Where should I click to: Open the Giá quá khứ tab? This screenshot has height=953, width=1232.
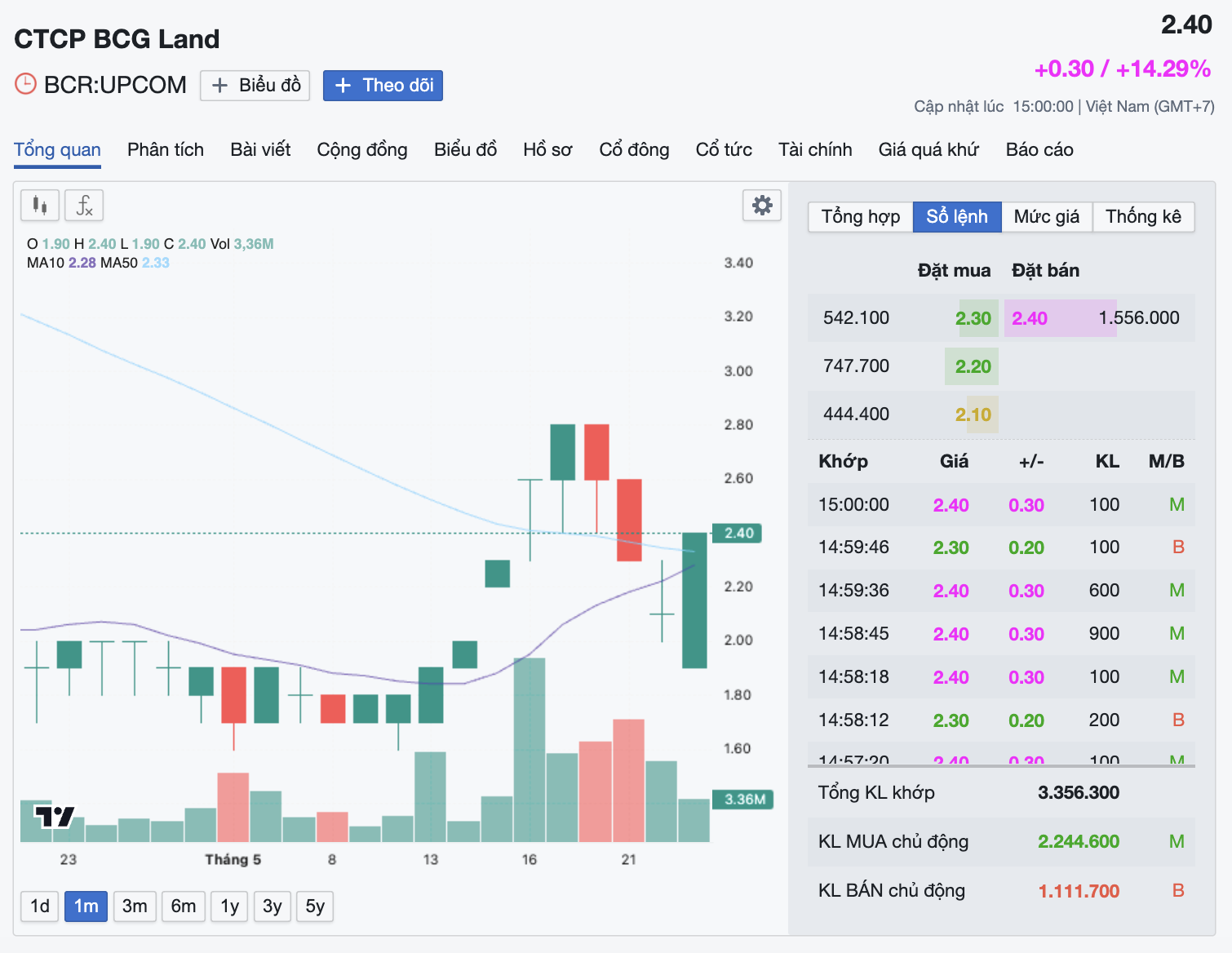click(928, 150)
